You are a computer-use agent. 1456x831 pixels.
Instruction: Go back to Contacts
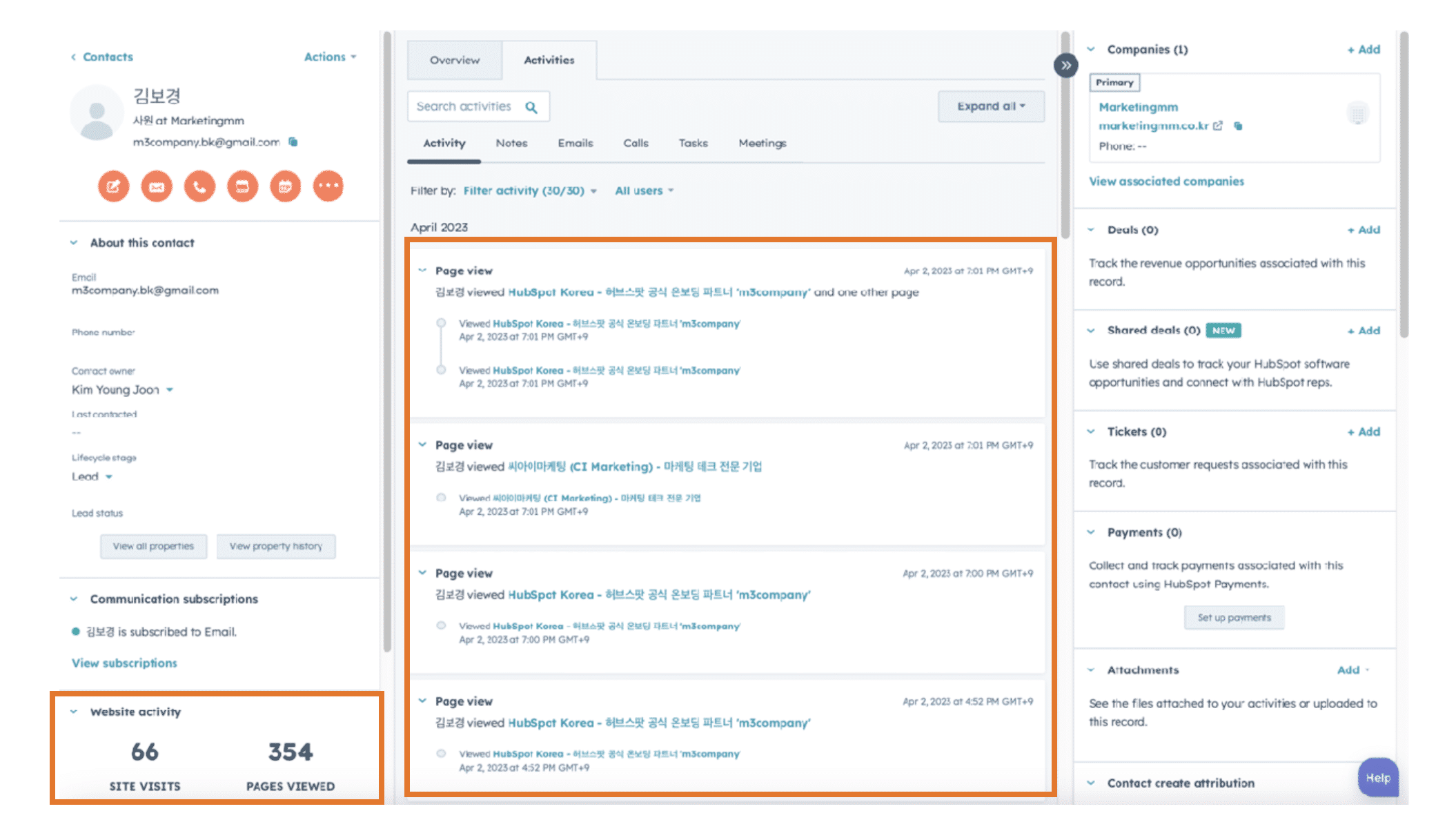(x=101, y=57)
